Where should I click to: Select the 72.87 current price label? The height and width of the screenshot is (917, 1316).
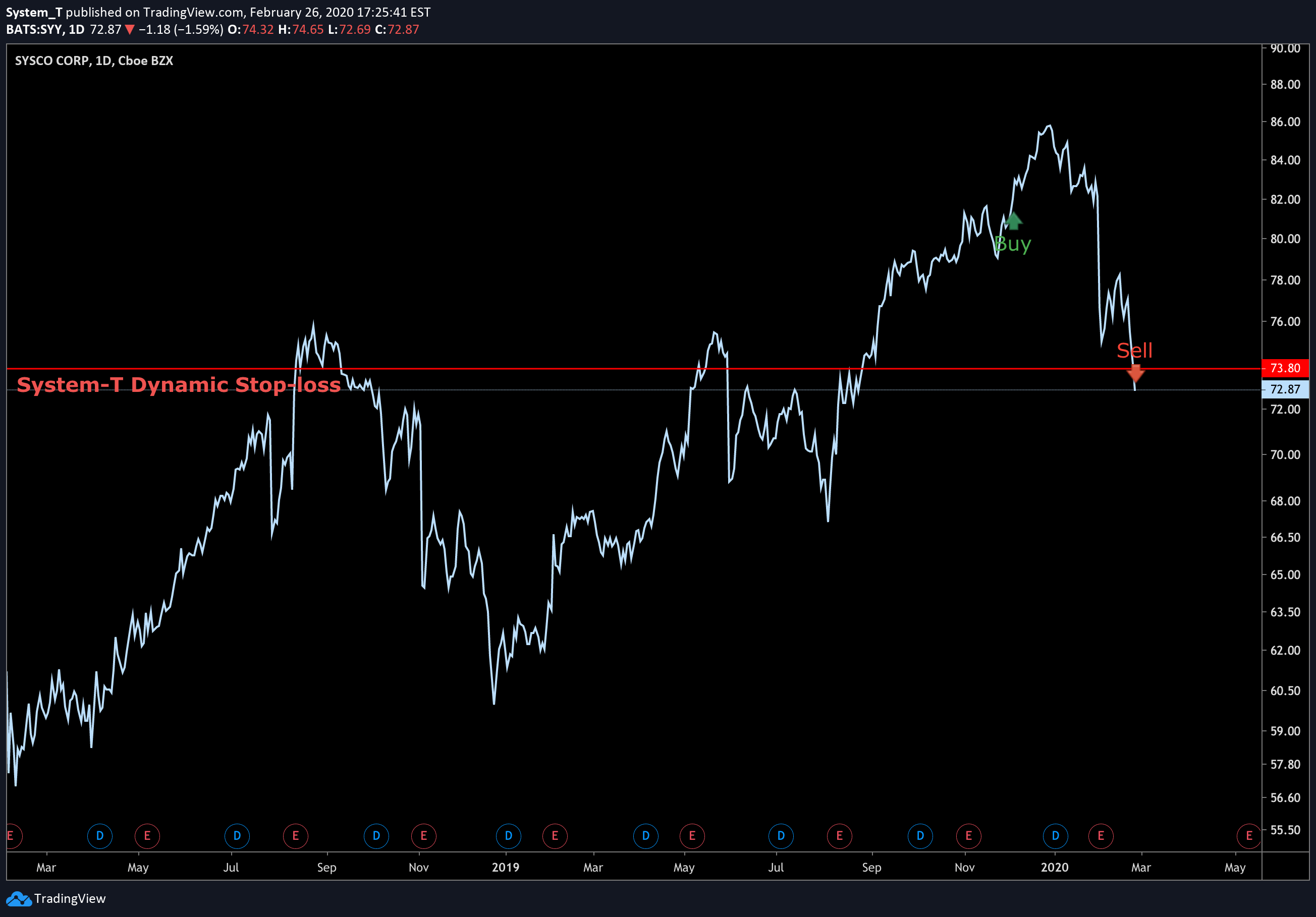coord(1285,389)
